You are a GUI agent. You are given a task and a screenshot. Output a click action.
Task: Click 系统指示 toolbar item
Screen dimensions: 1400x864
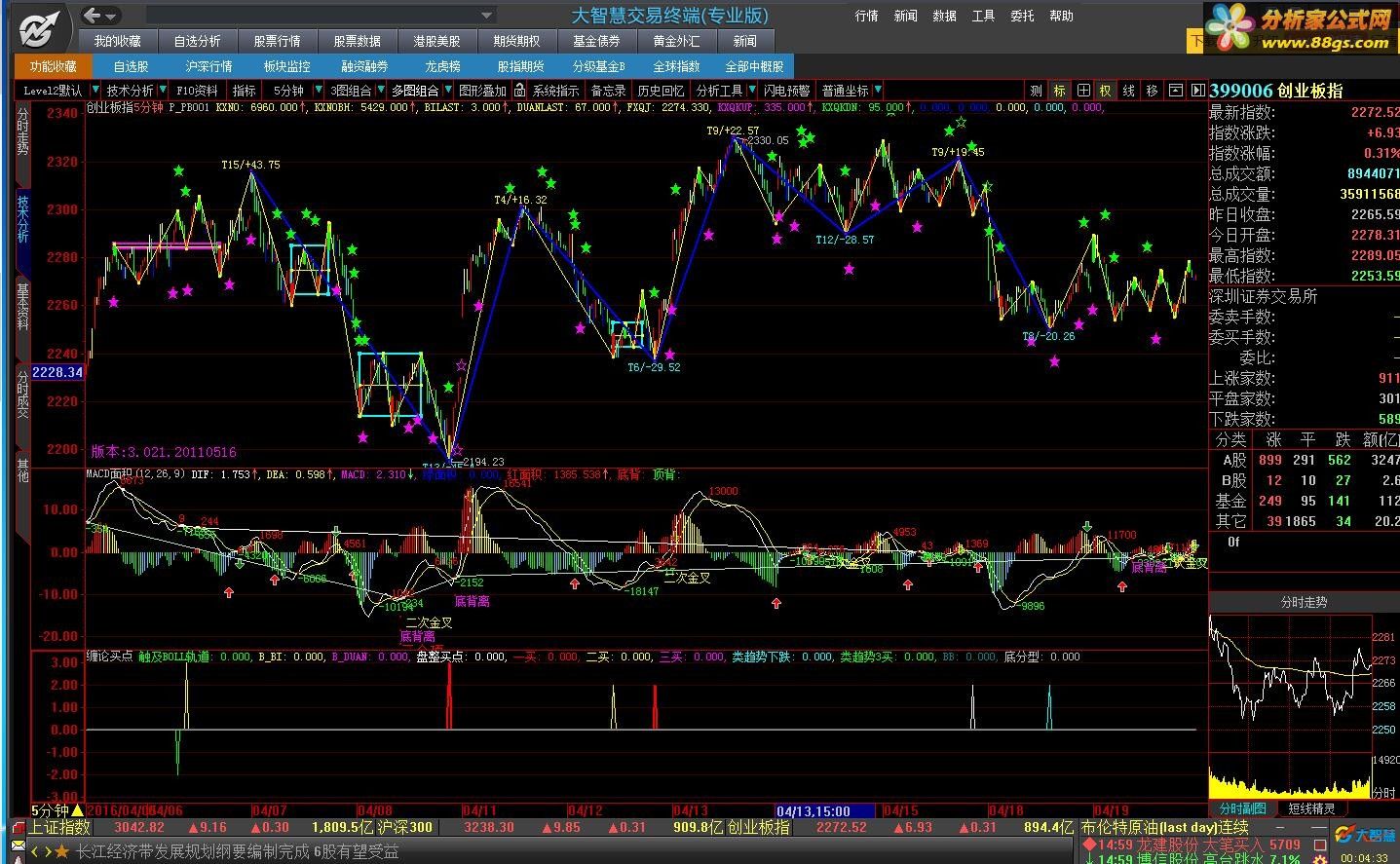click(x=554, y=91)
